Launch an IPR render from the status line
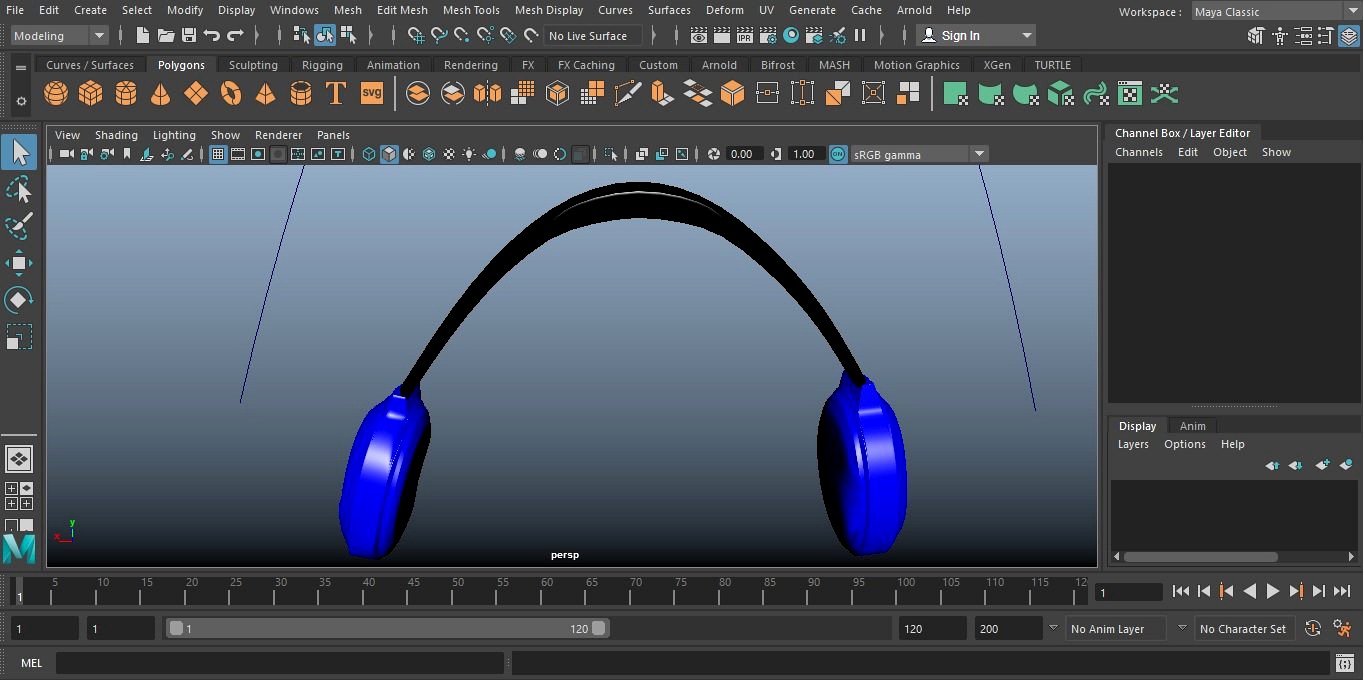This screenshot has width=1364, height=680. click(744, 35)
